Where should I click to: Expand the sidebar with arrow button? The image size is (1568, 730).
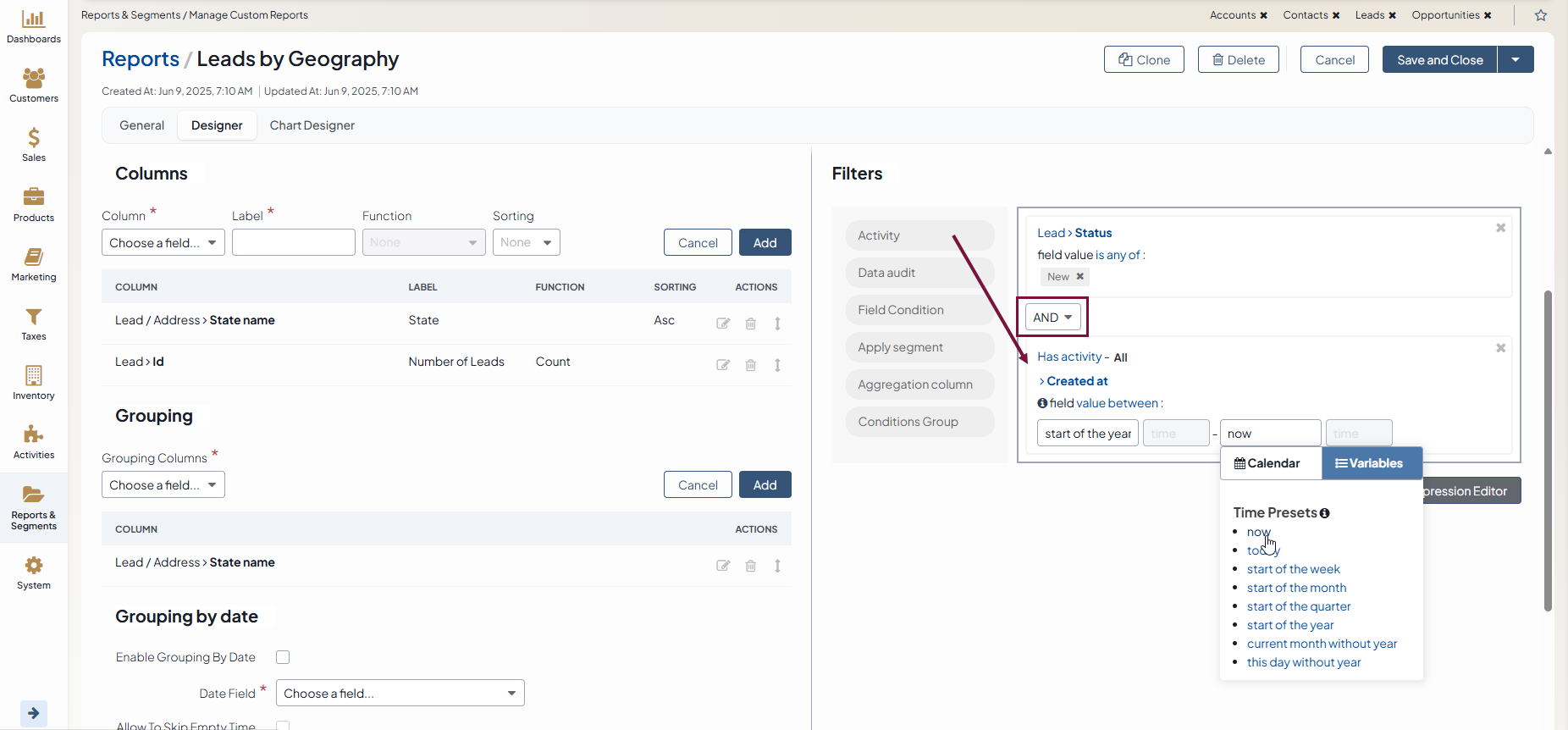click(33, 713)
